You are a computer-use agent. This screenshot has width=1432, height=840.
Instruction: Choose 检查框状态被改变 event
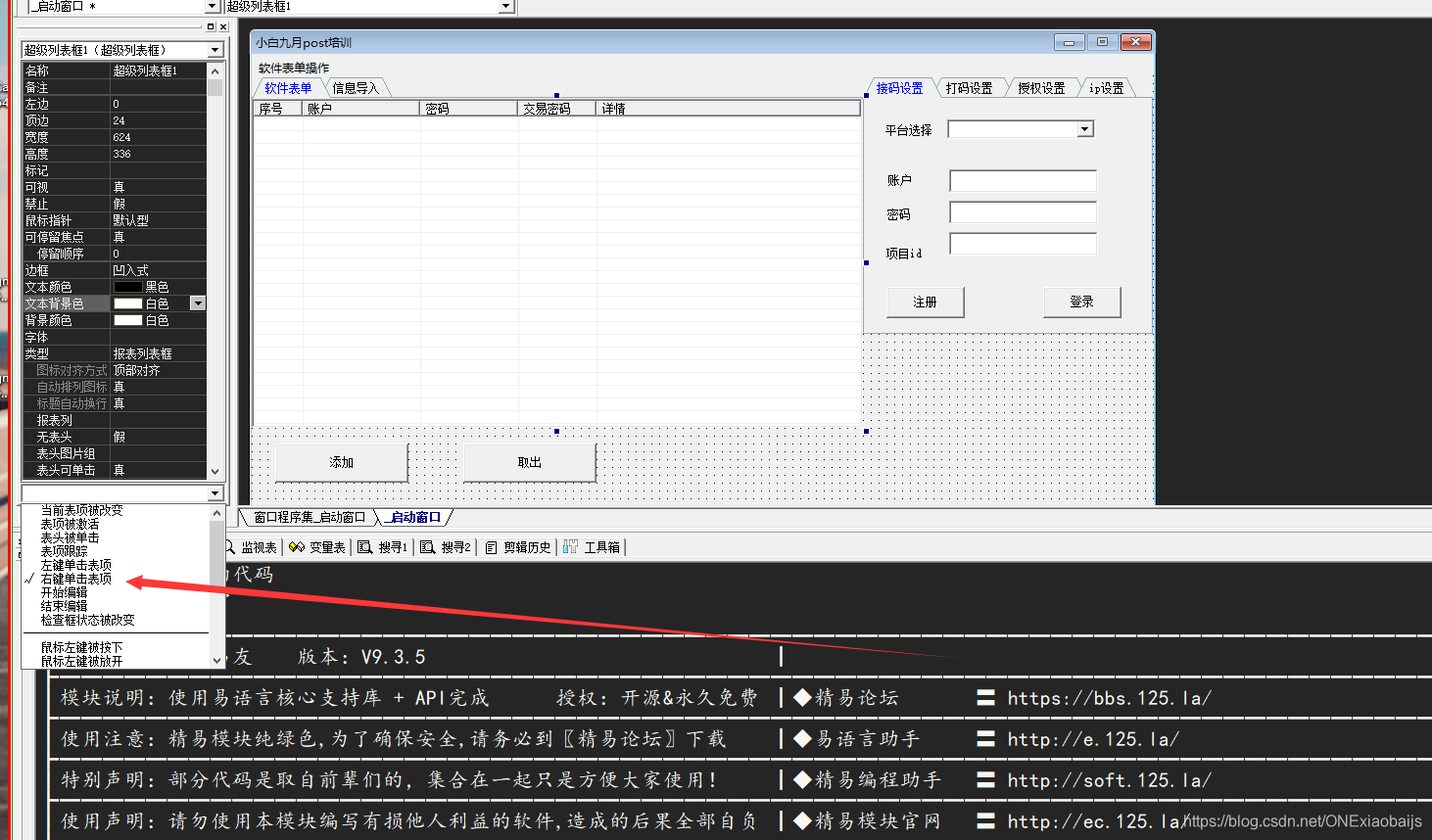tap(88, 620)
